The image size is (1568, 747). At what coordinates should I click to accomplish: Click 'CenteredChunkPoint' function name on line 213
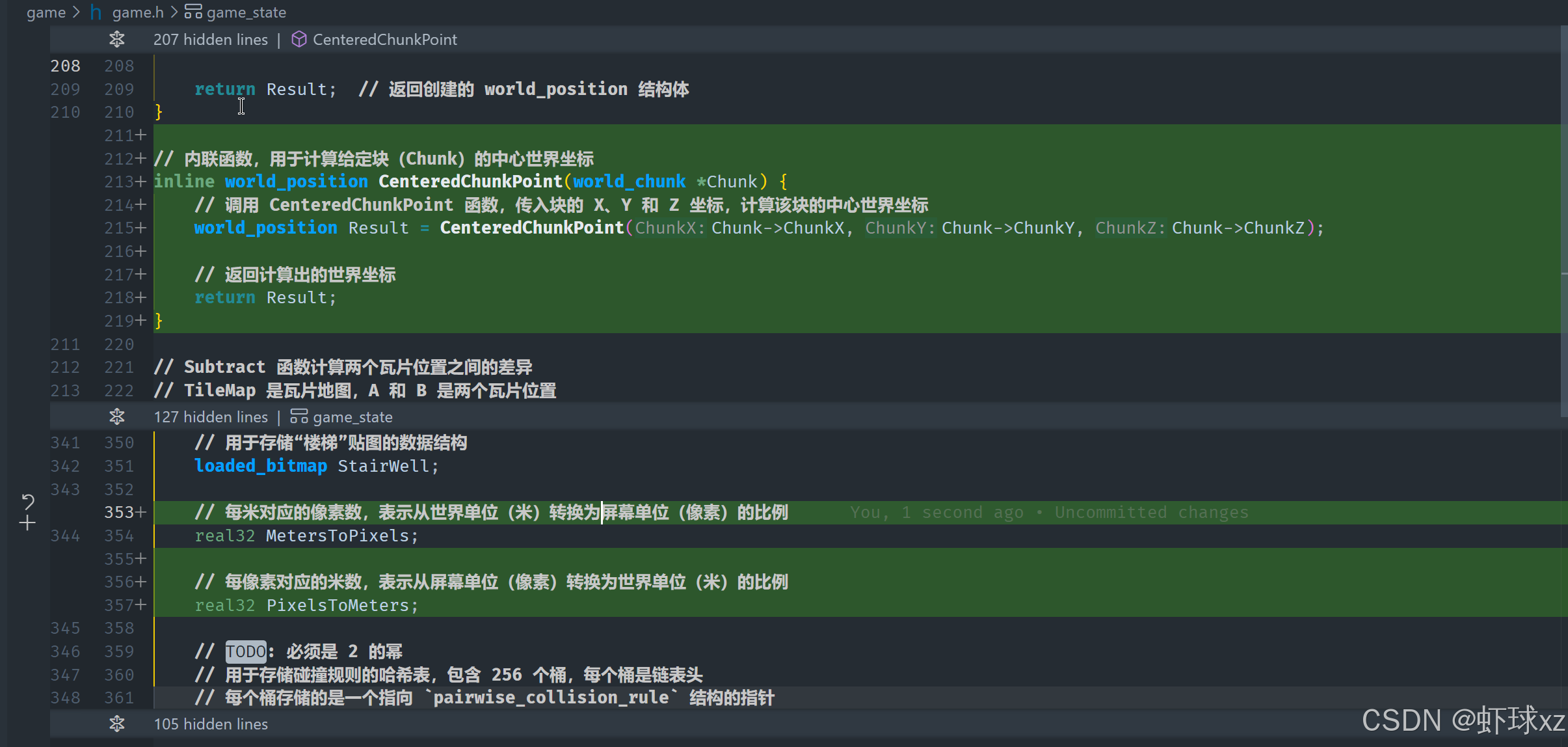click(x=470, y=181)
